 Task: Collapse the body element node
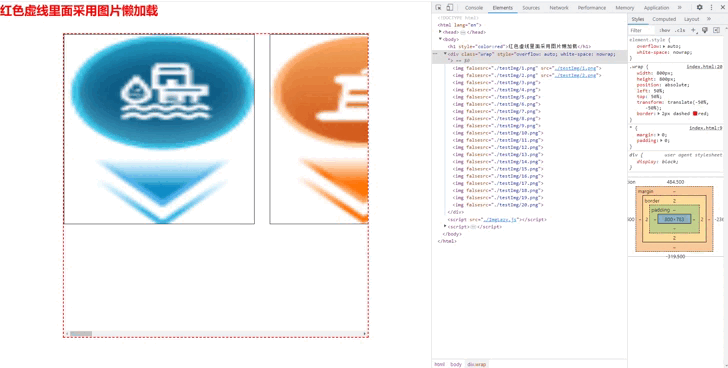coord(440,39)
